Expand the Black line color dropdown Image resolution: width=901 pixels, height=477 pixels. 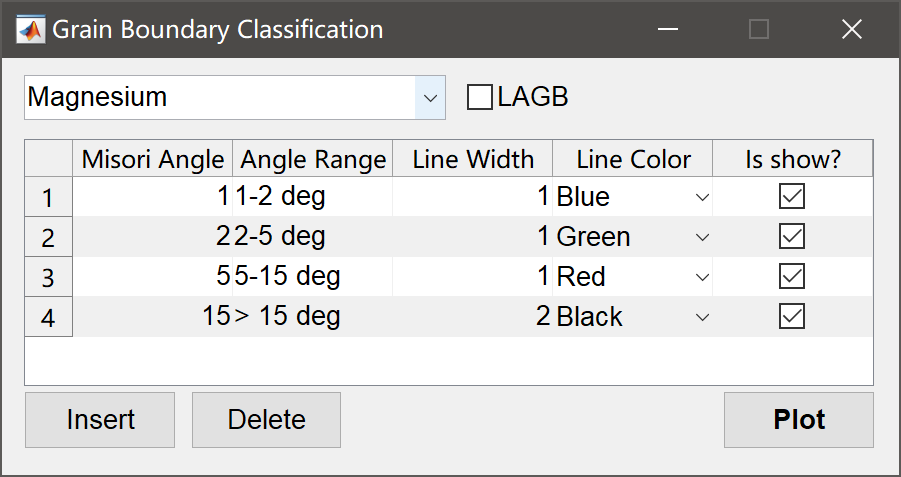coord(702,317)
